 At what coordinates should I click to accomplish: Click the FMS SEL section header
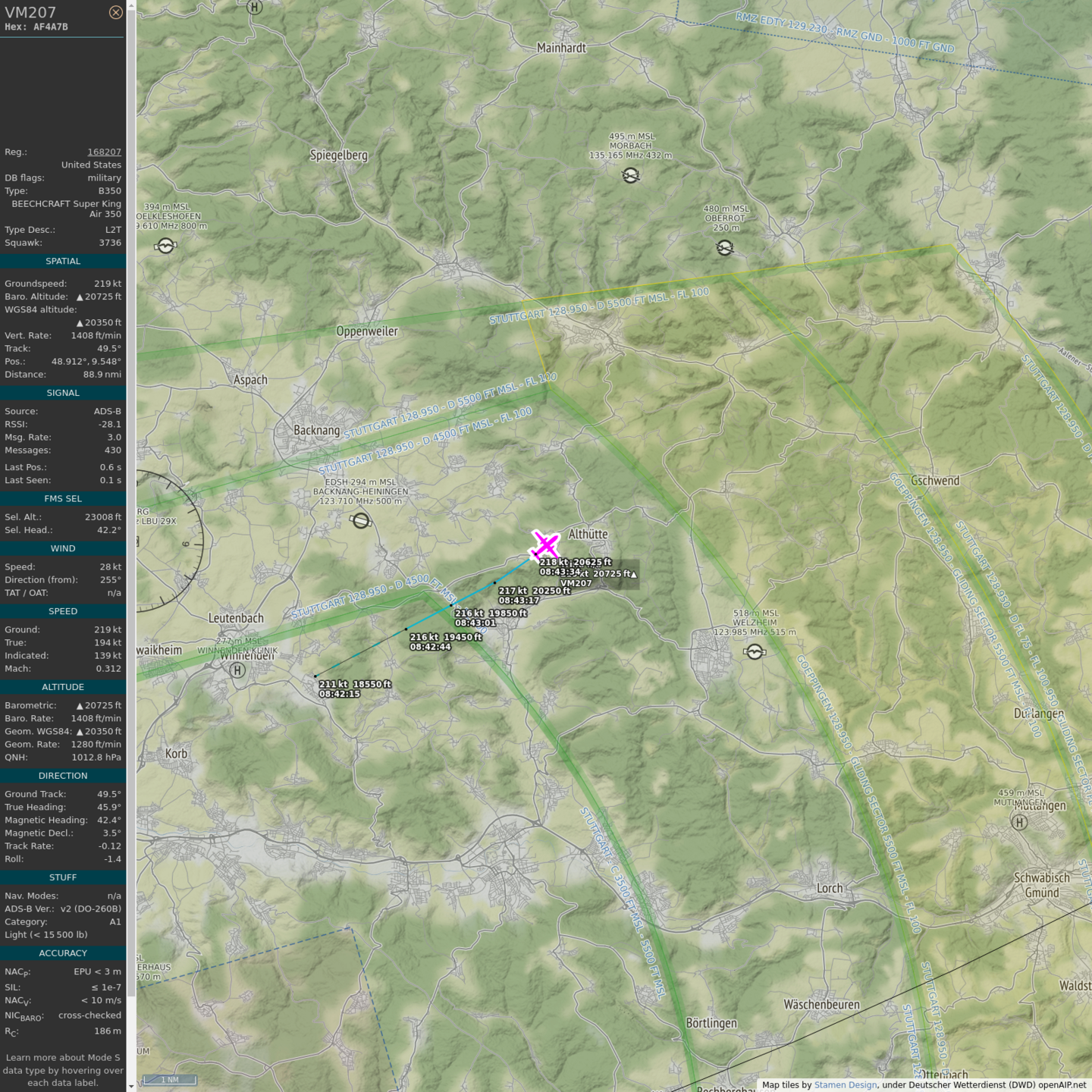click(x=63, y=498)
